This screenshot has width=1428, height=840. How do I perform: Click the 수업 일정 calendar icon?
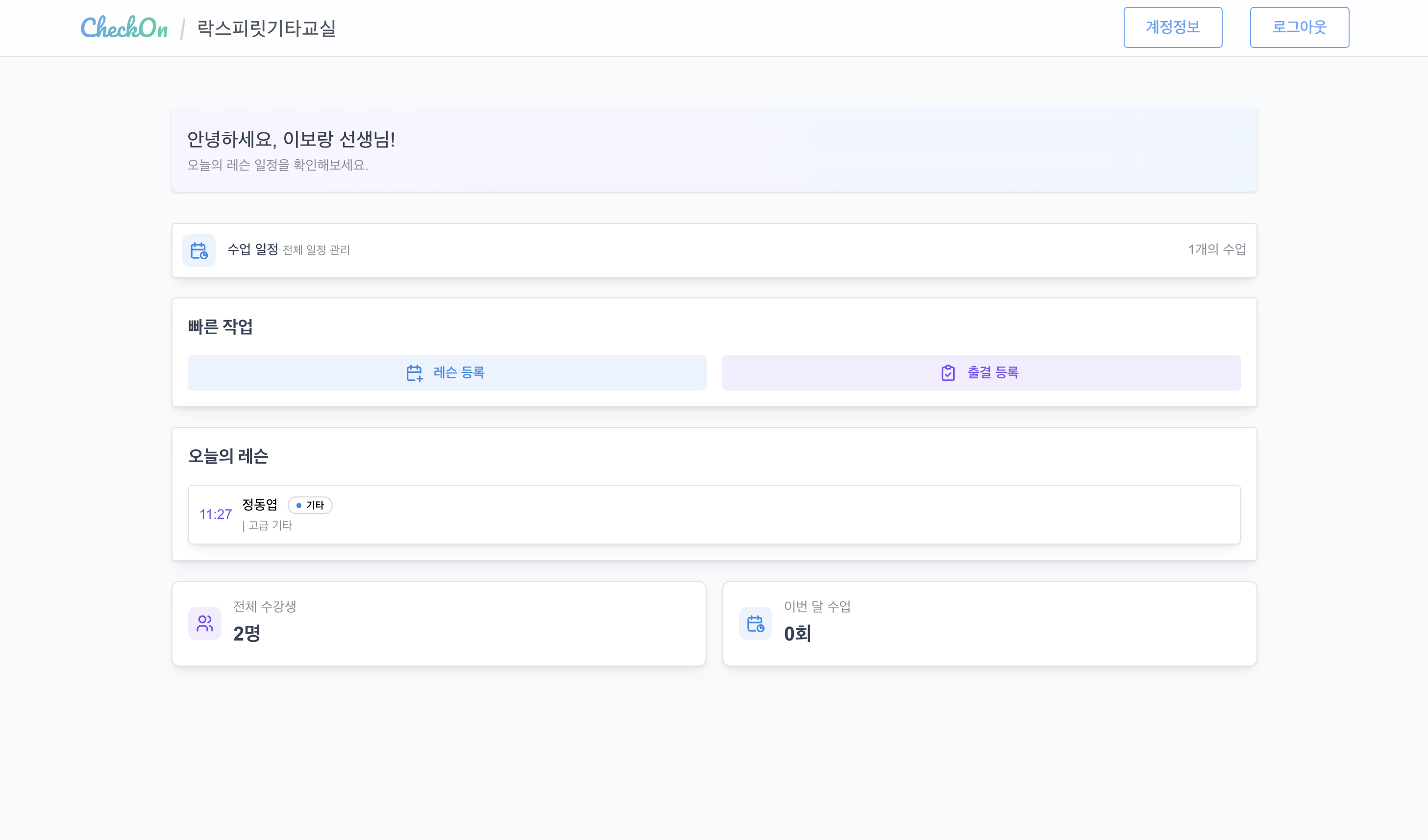tap(199, 250)
